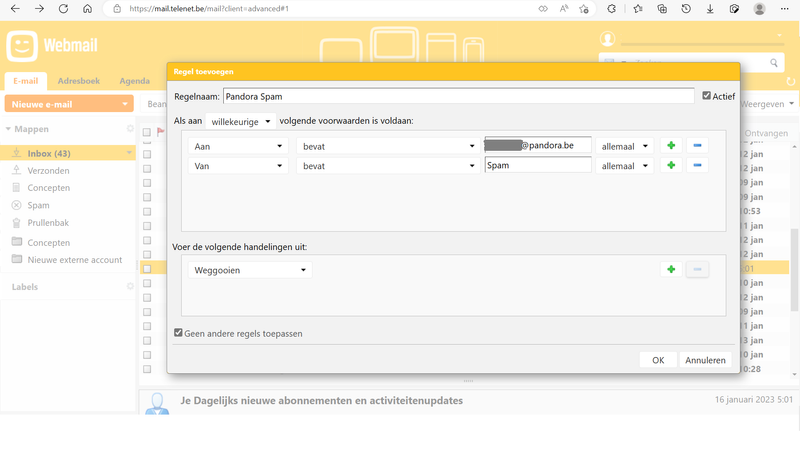Screen dimensions: 800x450
Task: Confirm the rule with OK
Action: 657,360
